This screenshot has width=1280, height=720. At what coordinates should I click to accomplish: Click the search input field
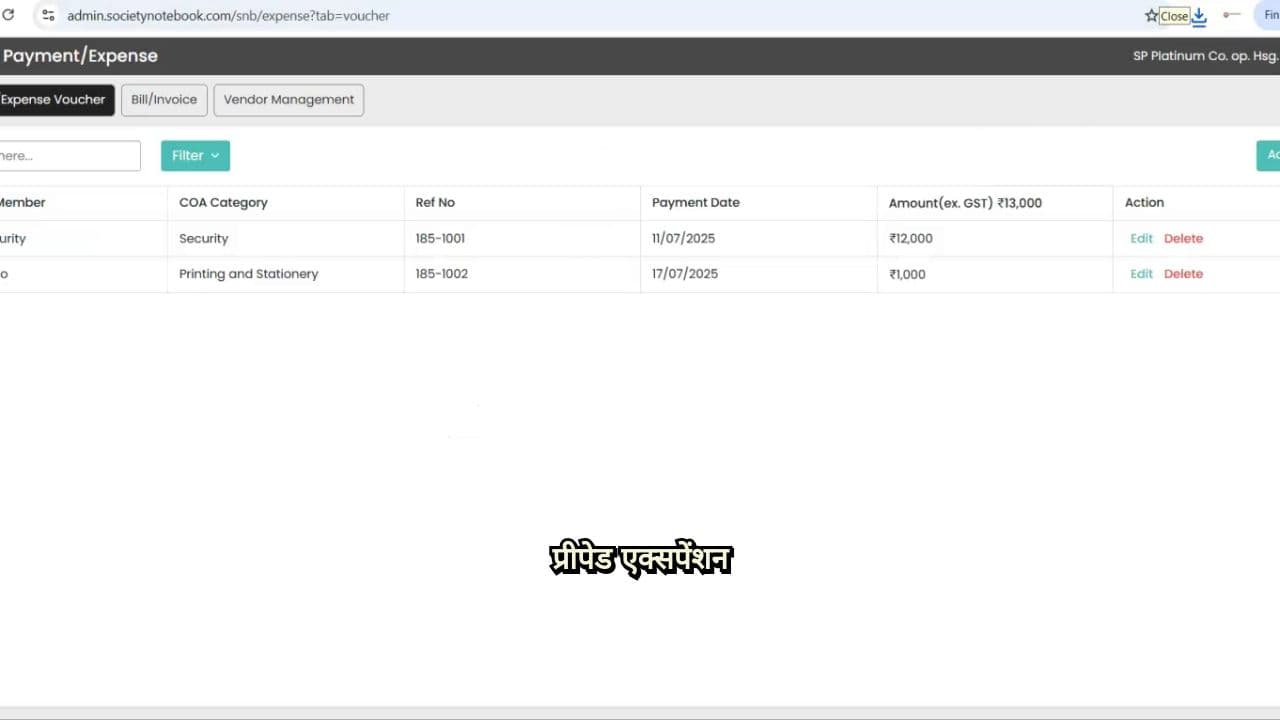coord(68,156)
